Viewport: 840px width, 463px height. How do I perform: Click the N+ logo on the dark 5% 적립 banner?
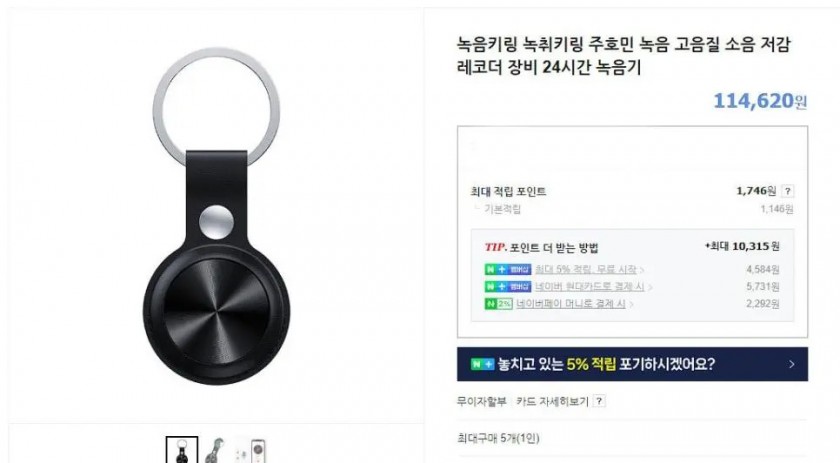point(482,364)
